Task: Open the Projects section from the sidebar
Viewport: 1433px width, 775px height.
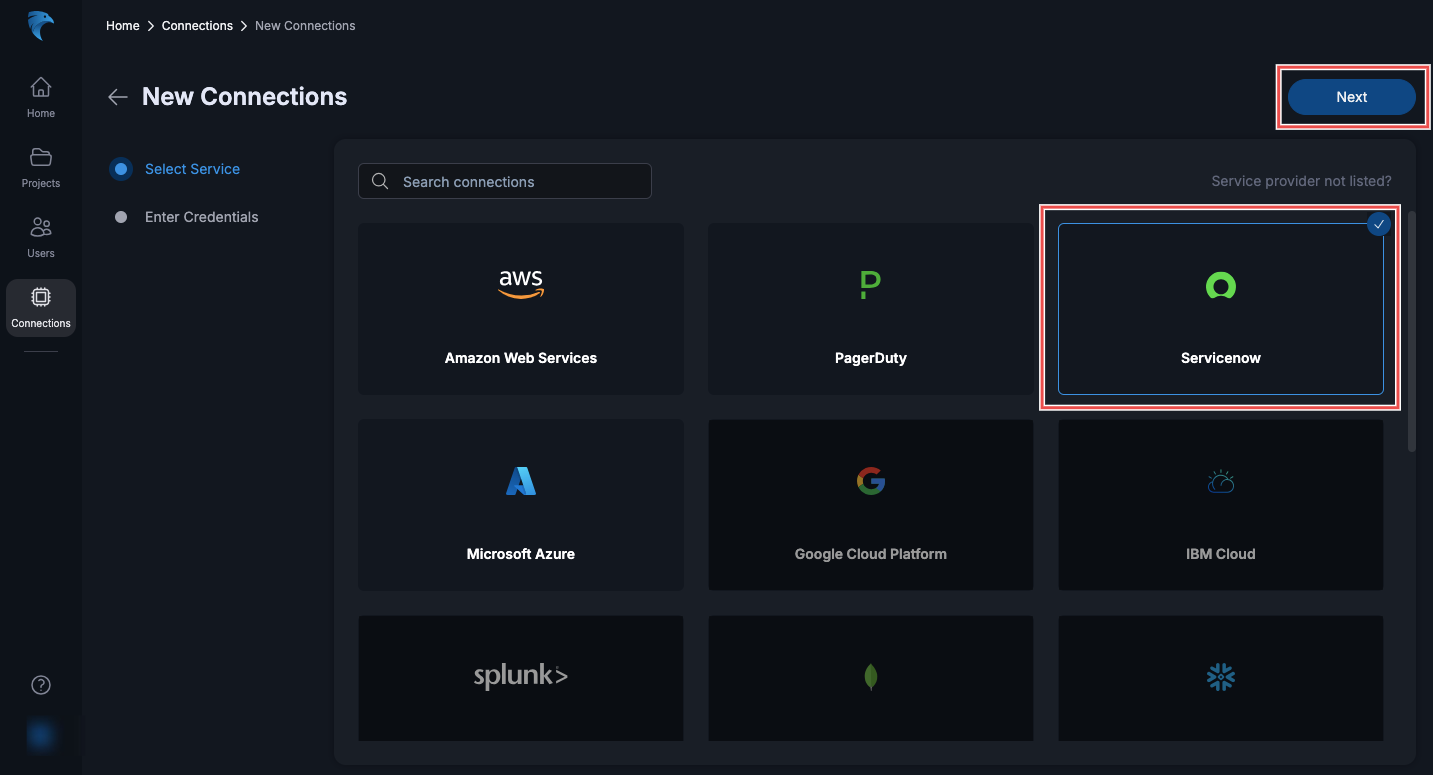Action: pos(40,167)
